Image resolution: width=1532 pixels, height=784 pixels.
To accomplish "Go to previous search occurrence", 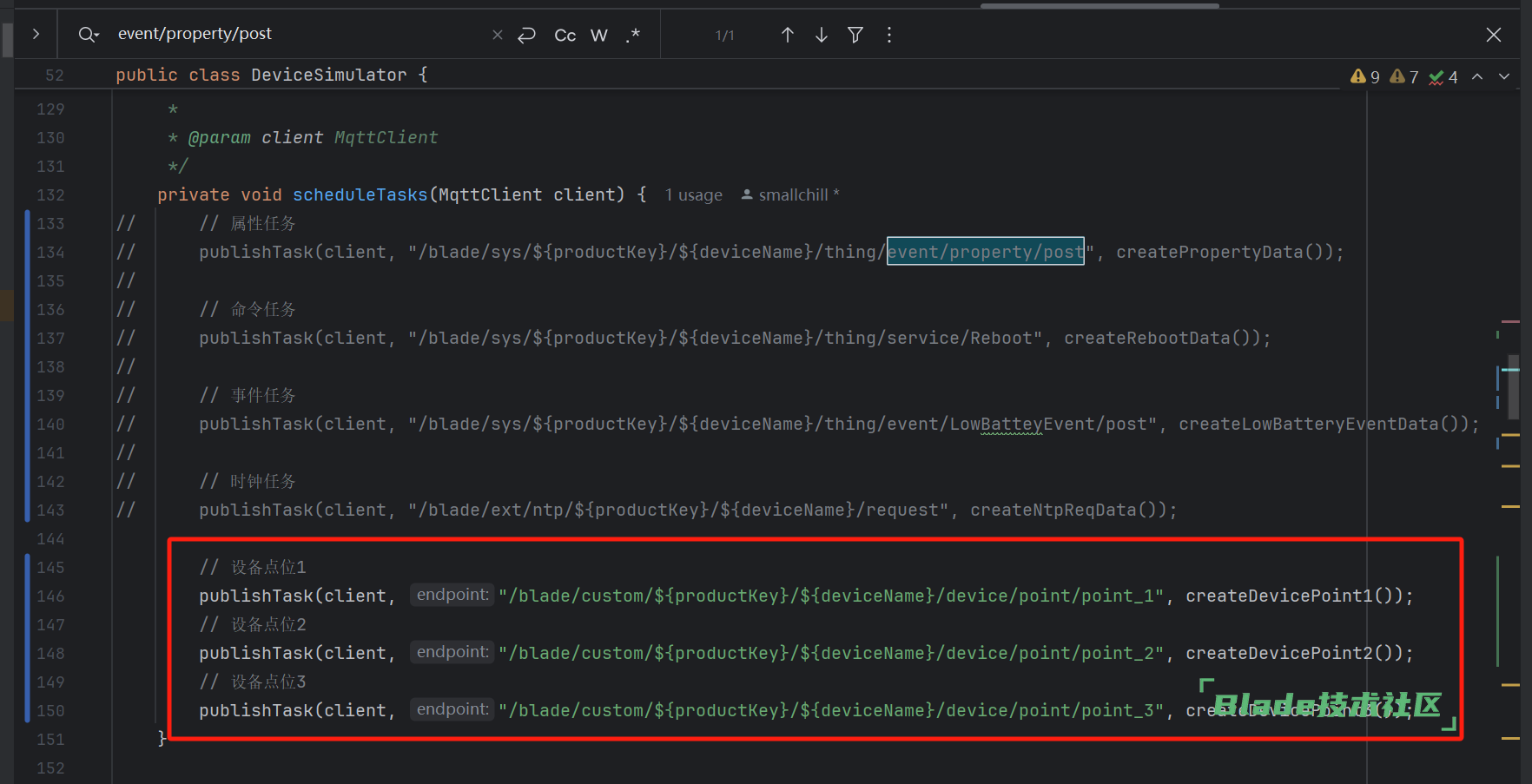I will [x=788, y=35].
